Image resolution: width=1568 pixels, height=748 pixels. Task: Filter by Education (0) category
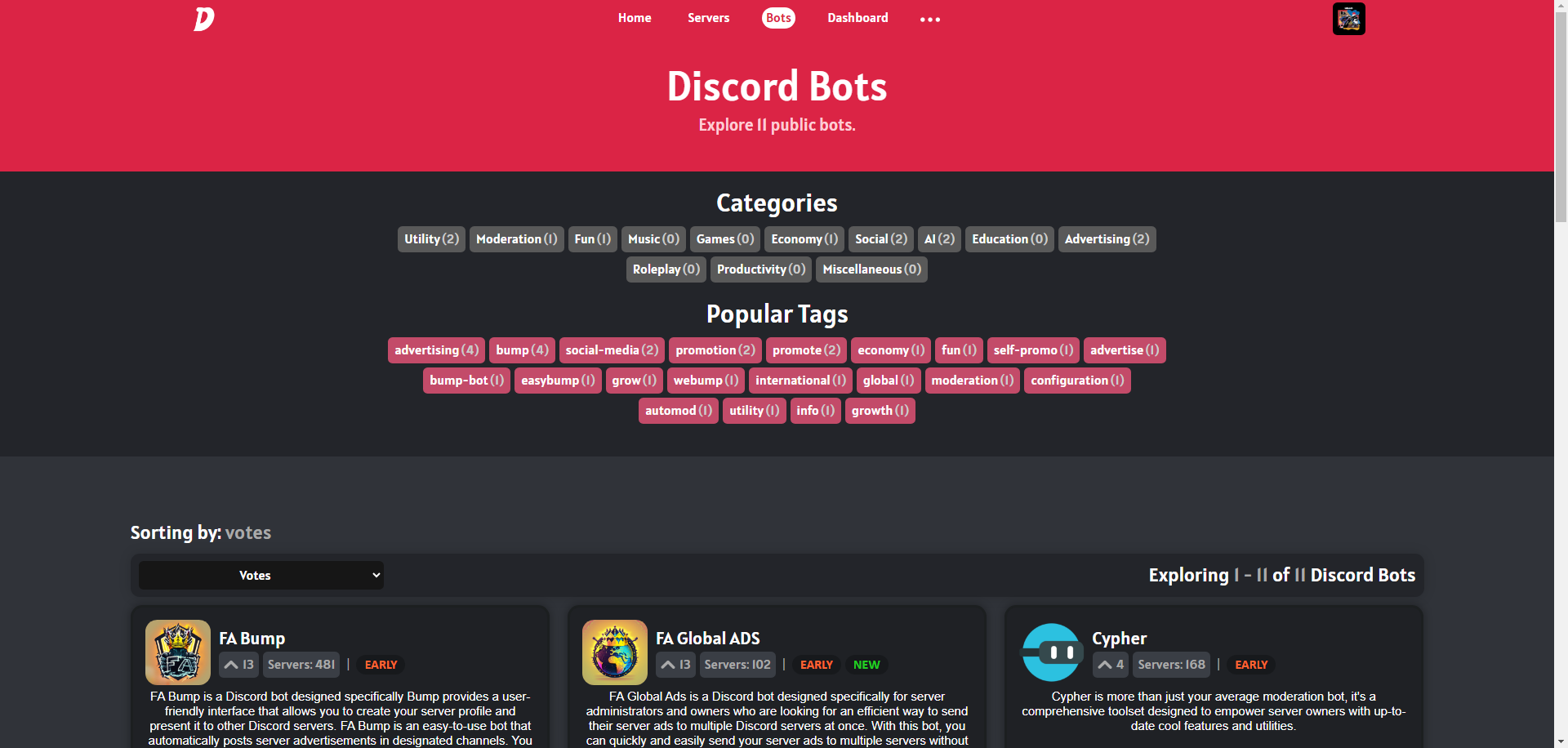(1009, 239)
